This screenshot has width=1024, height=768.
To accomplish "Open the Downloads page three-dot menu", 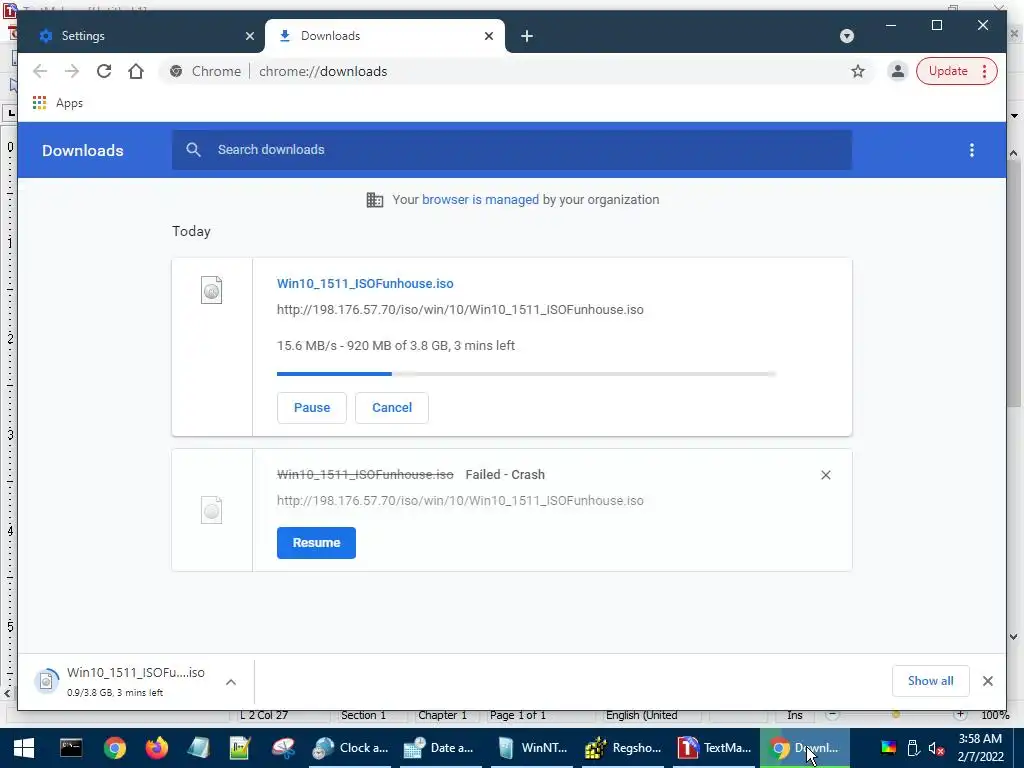I will point(972,150).
